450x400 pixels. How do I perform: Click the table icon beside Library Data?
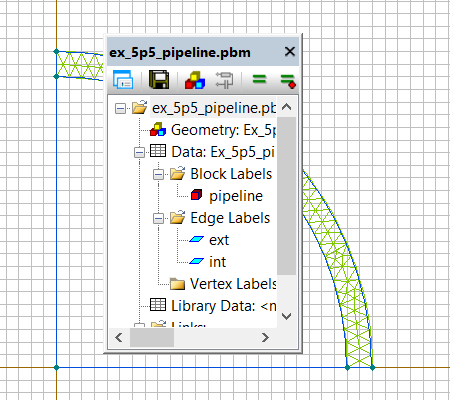point(158,305)
